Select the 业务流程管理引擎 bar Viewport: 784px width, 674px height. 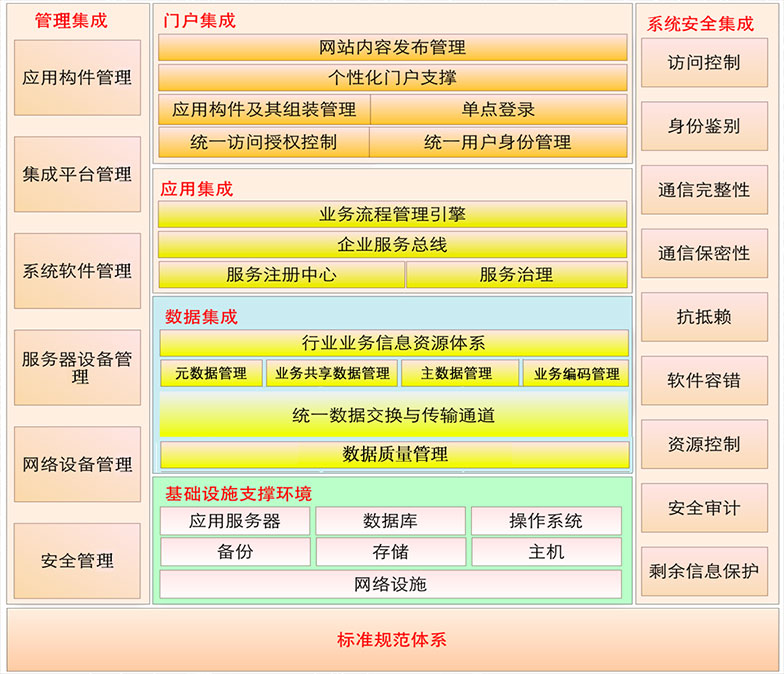coord(392,214)
